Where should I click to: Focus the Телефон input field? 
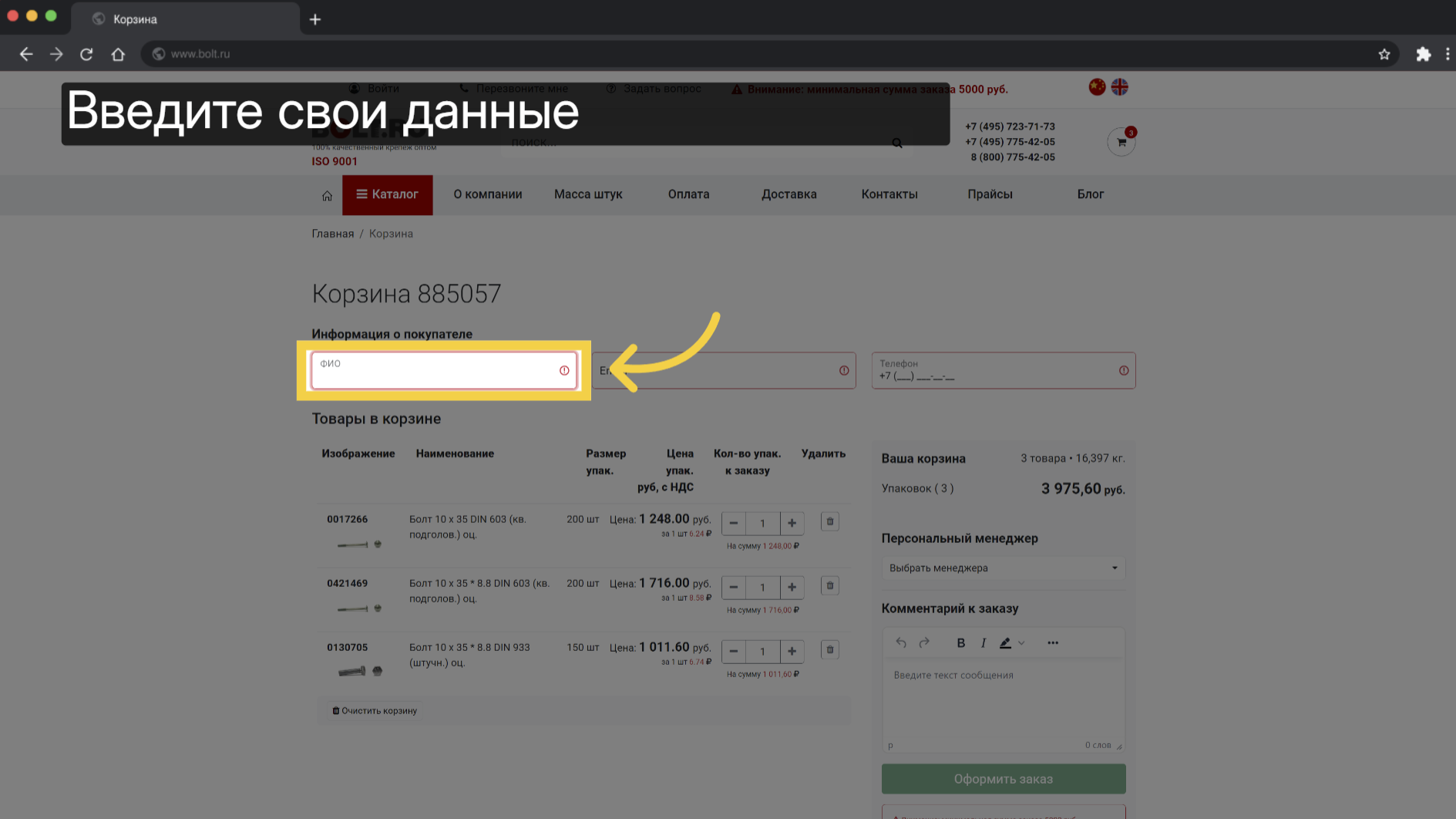(1003, 371)
